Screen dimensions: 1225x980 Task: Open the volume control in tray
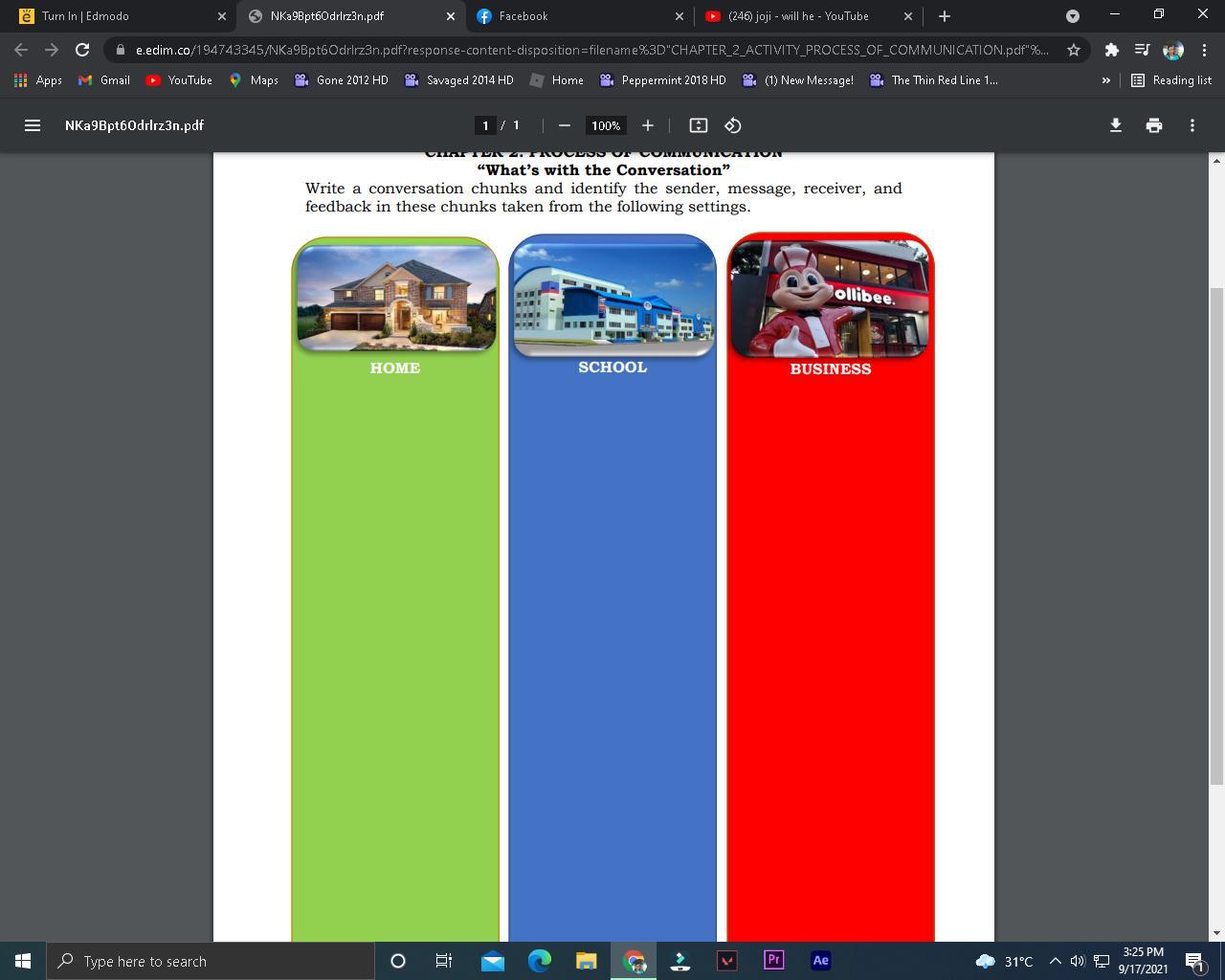pos(1078,961)
